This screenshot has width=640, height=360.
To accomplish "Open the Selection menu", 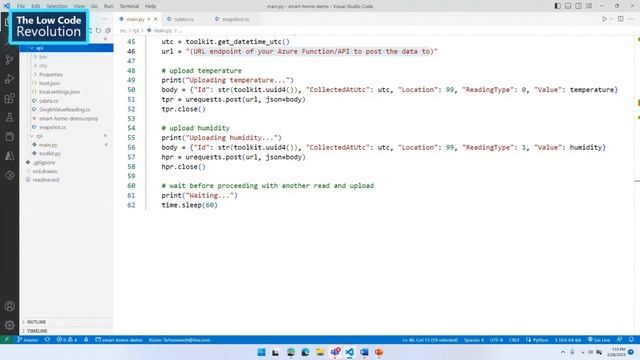I will pyautogui.click(x=57, y=6).
